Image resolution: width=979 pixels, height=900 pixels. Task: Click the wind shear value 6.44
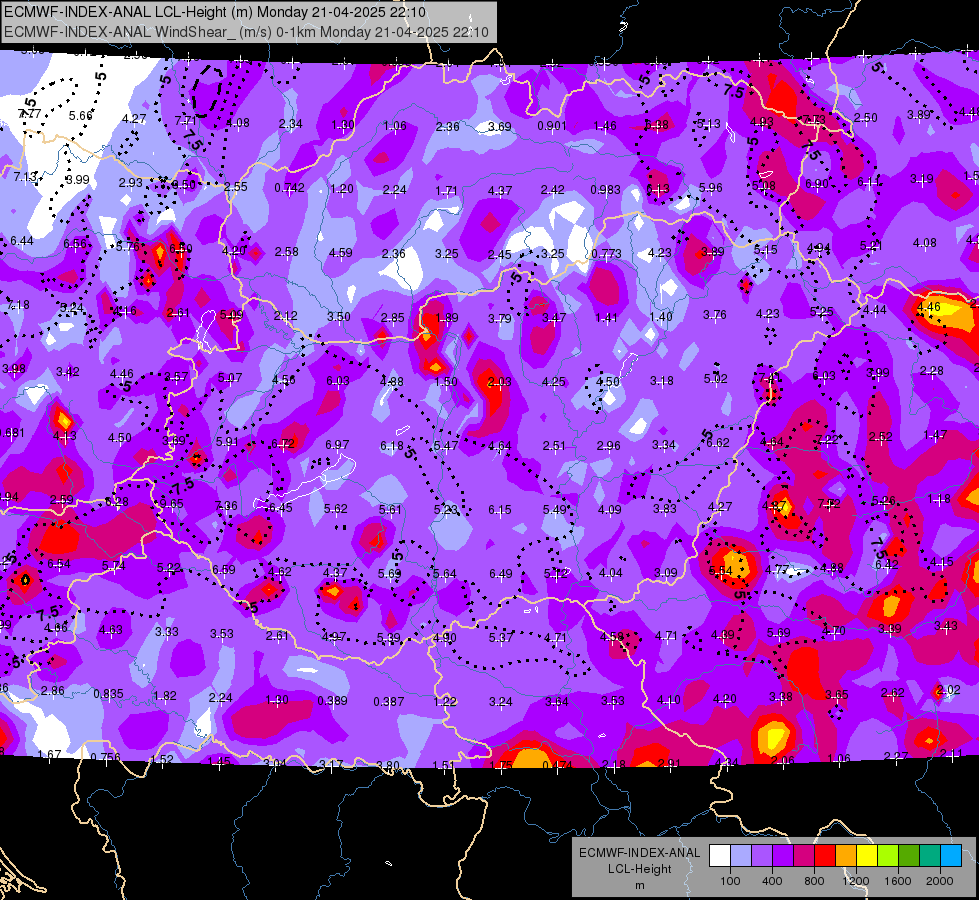(x=22, y=241)
